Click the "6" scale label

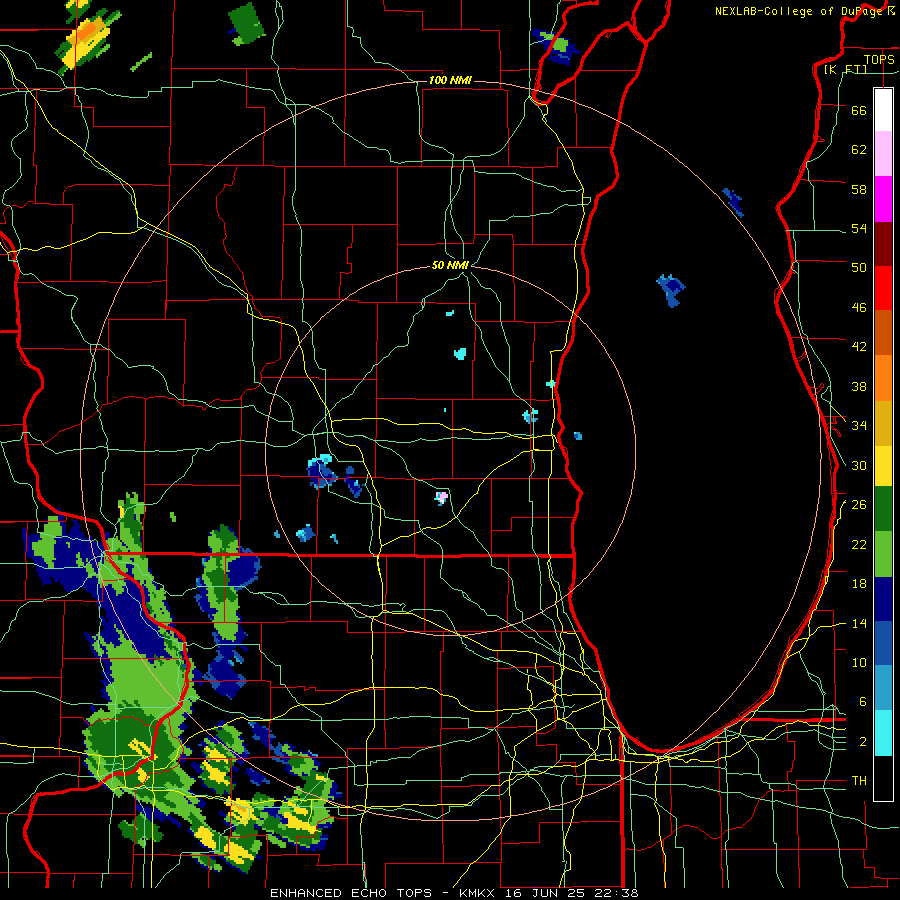863,702
